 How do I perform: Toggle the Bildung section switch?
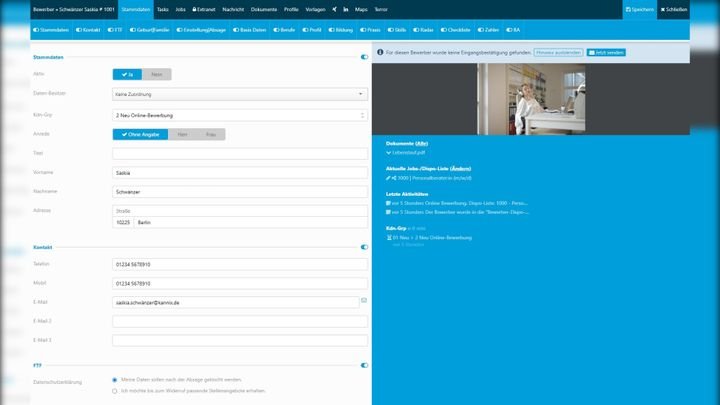pos(331,30)
